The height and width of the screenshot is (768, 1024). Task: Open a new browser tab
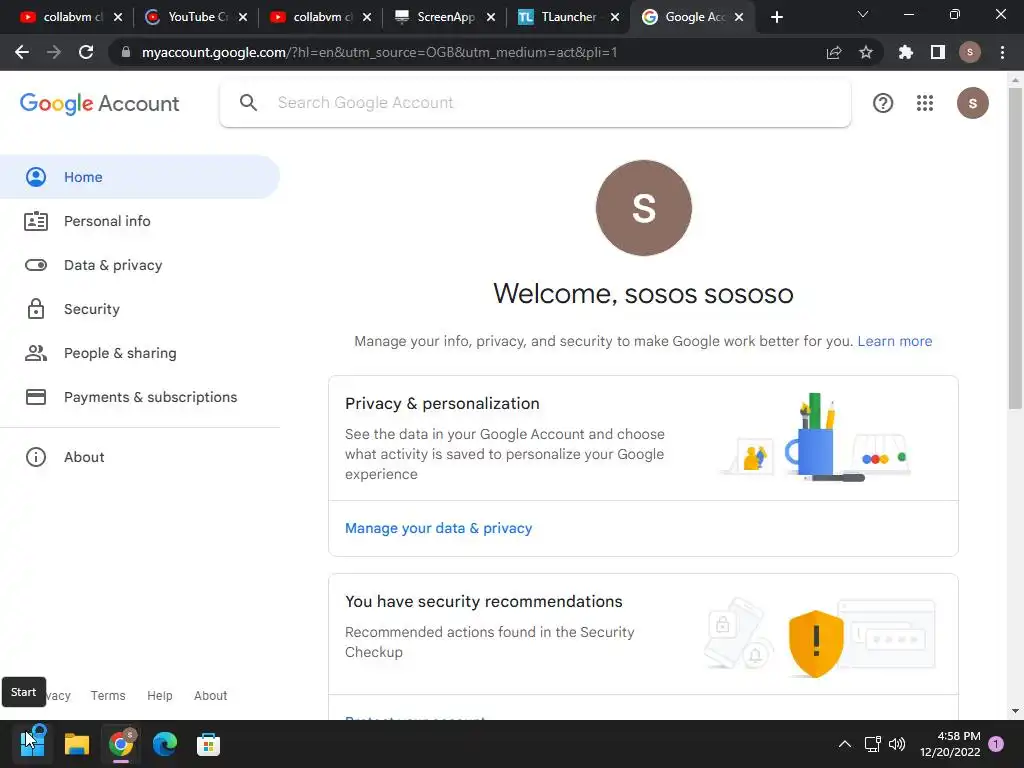[x=776, y=17]
